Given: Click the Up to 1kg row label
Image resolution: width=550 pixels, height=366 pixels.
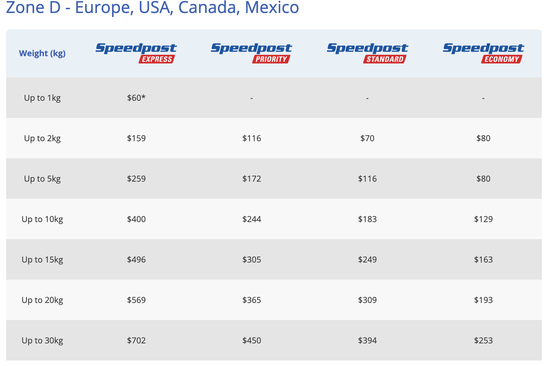Looking at the screenshot, I should click(x=42, y=98).
